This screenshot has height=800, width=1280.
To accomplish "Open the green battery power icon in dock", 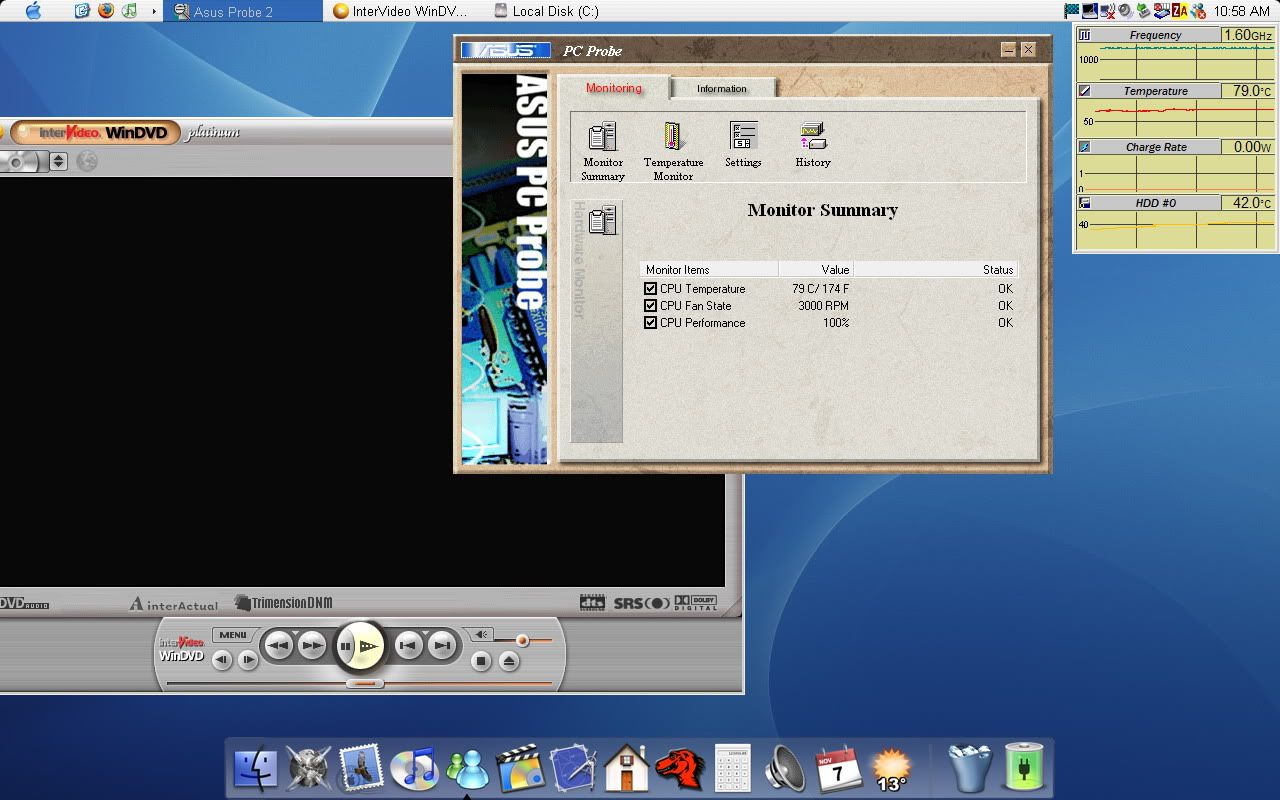I will pyautogui.click(x=1024, y=768).
